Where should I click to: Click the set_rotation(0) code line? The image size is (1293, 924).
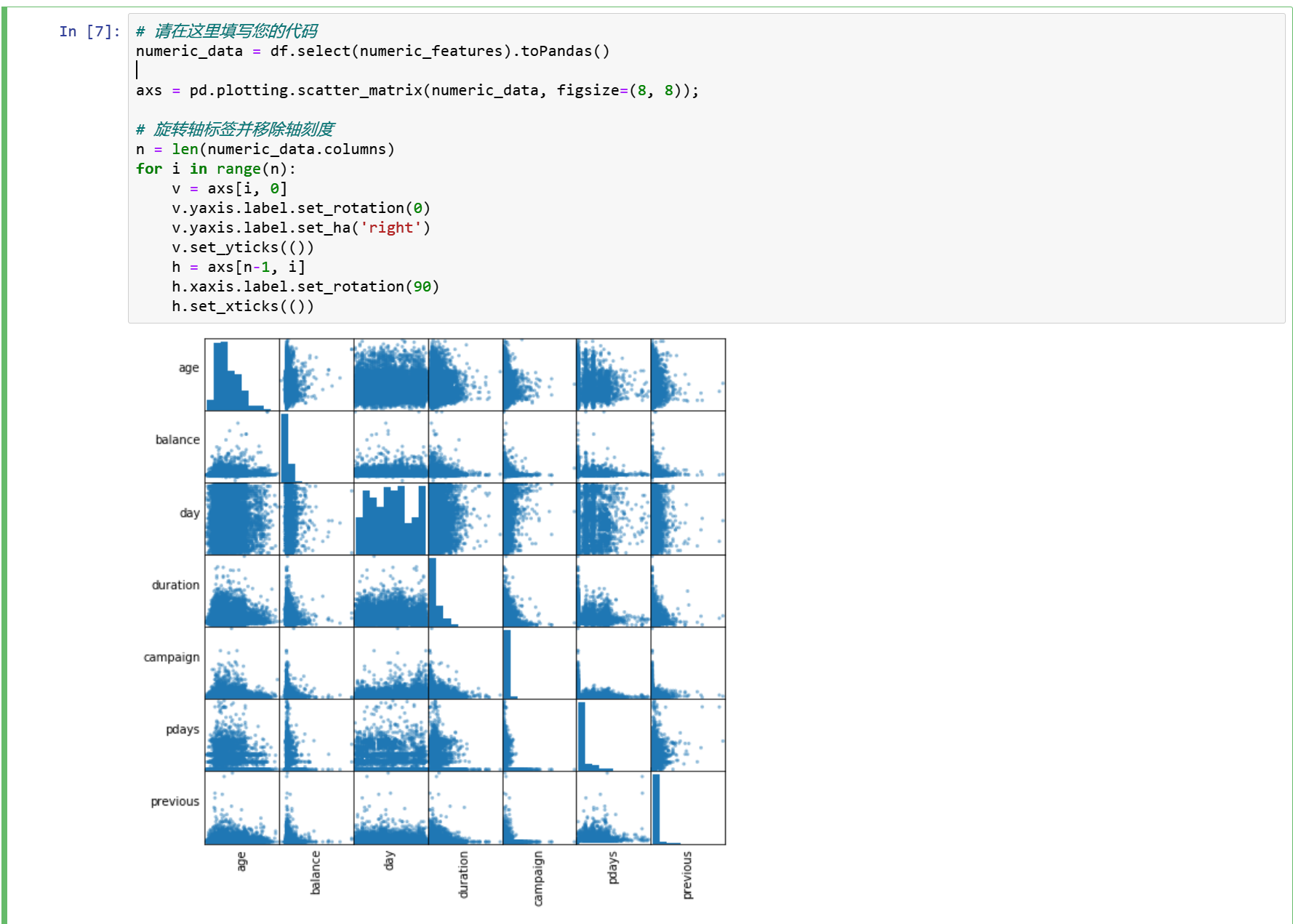click(x=301, y=208)
